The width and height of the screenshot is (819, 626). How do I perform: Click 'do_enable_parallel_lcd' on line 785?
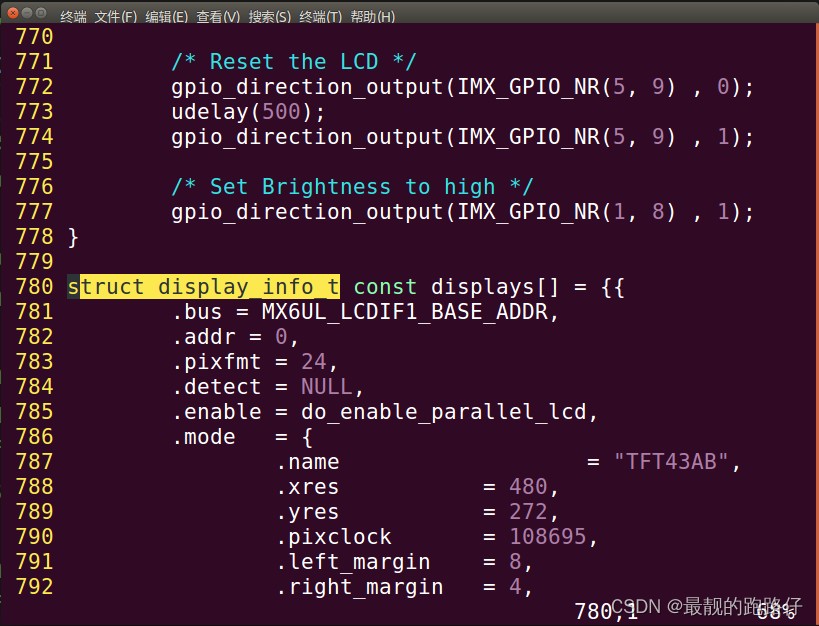pyautogui.click(x=444, y=412)
